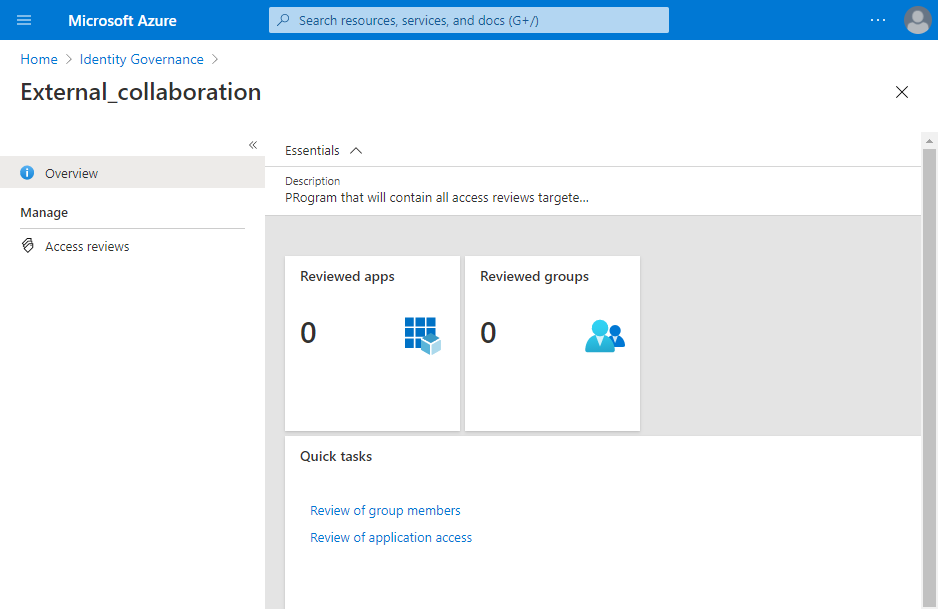This screenshot has width=938, height=609.
Task: Go to Home via the breadcrumb
Action: pos(38,59)
